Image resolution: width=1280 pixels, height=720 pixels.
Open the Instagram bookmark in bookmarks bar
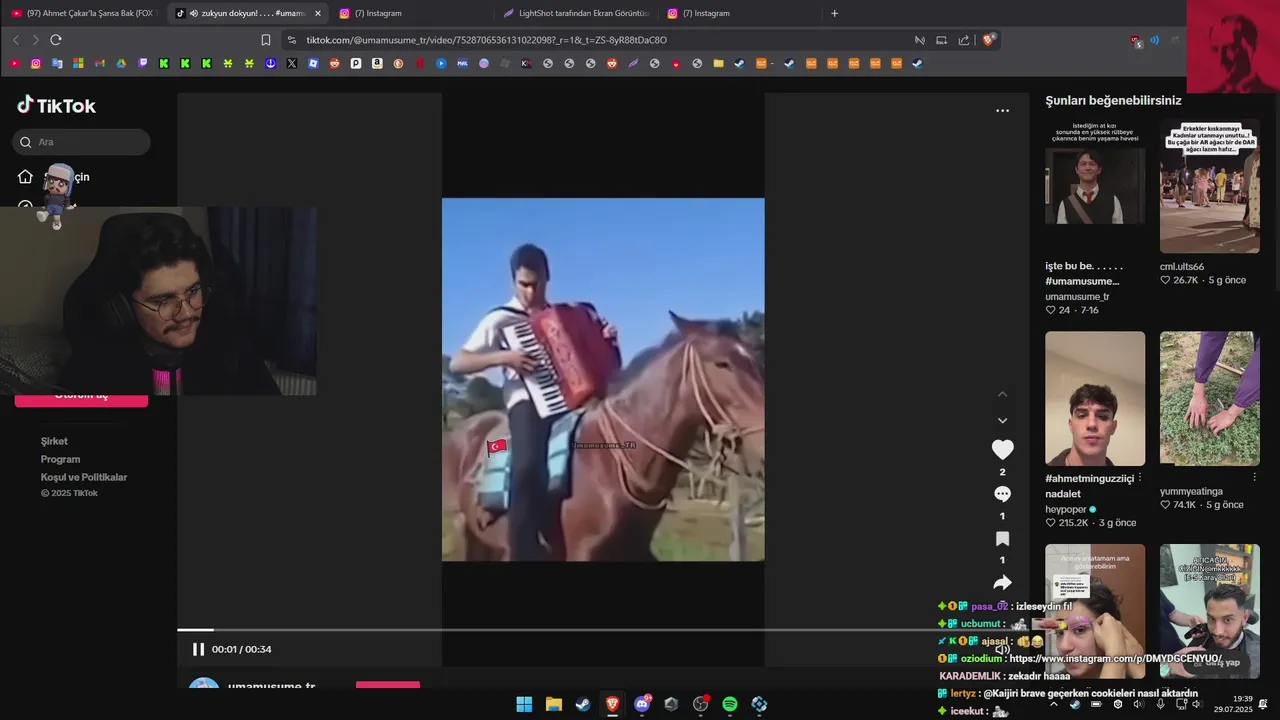[x=36, y=63]
